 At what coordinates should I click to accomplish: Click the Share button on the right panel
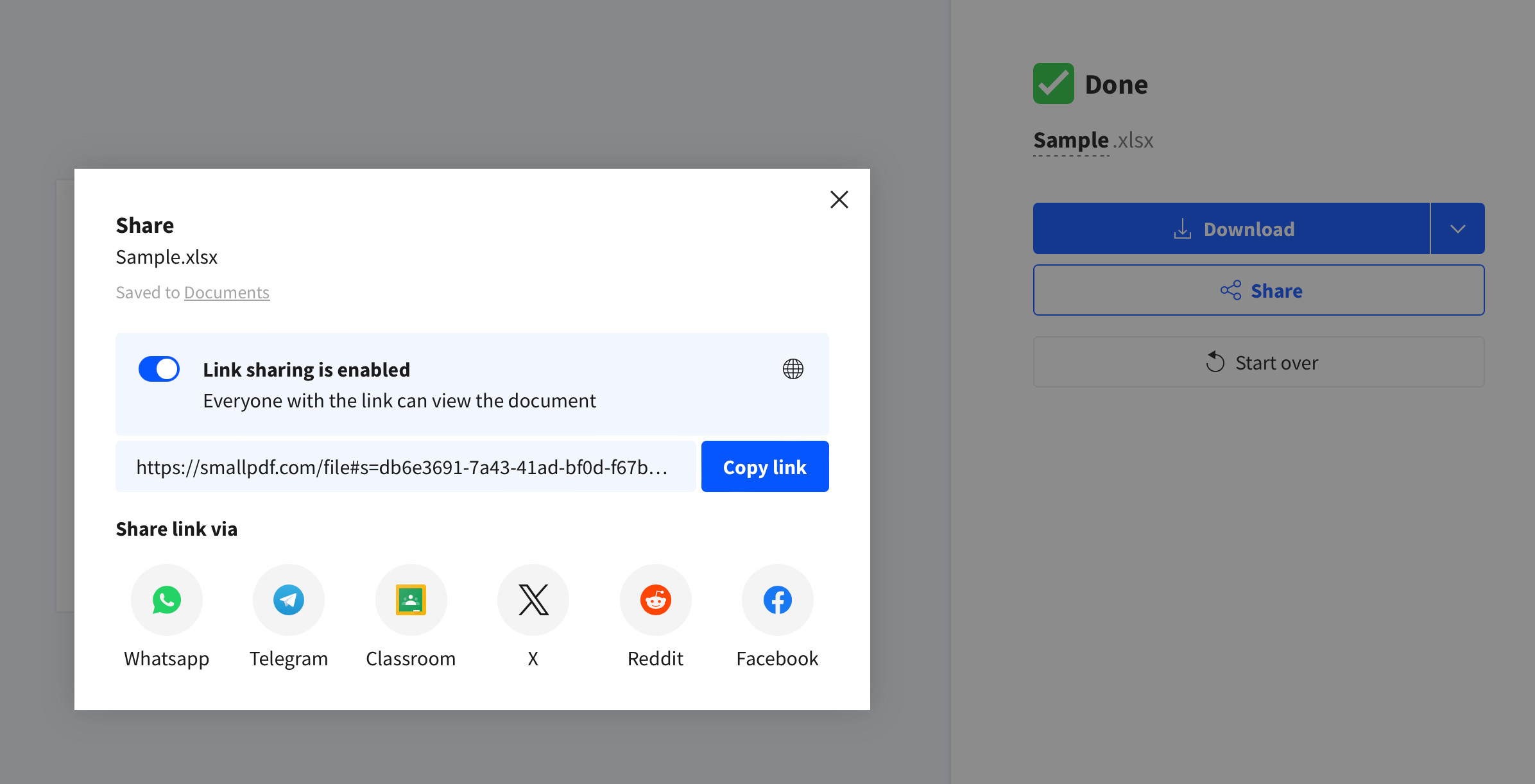[x=1258, y=291]
